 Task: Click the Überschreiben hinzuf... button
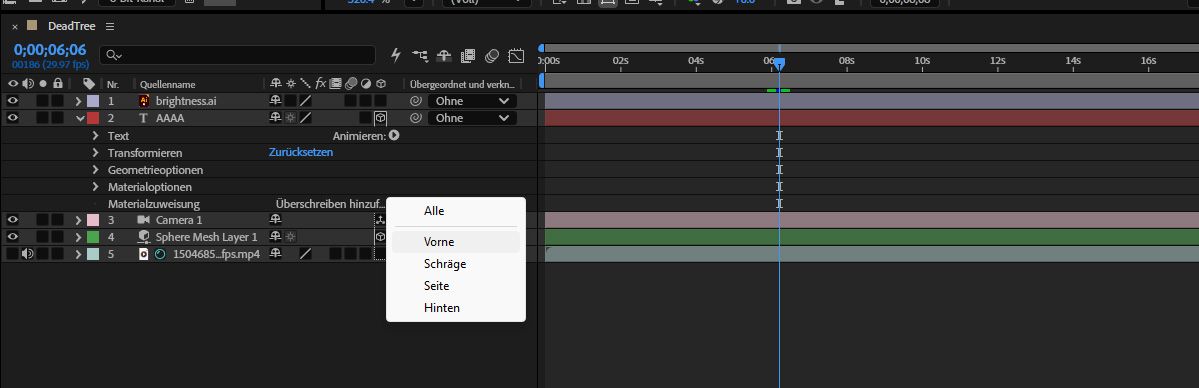coord(329,204)
